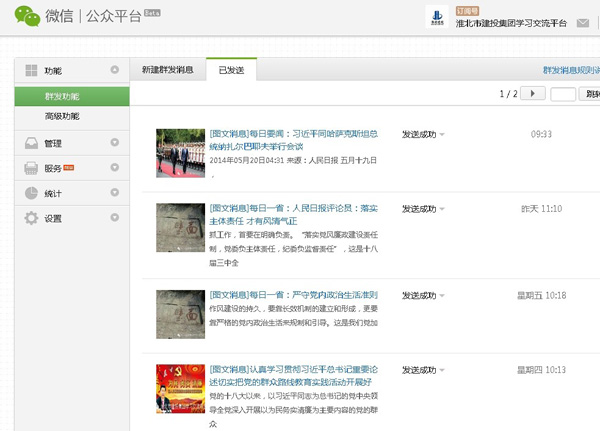Open 发送成功 dropdown for 星期四 10:13 message
This screenshot has width=600, height=431.
coord(441,370)
